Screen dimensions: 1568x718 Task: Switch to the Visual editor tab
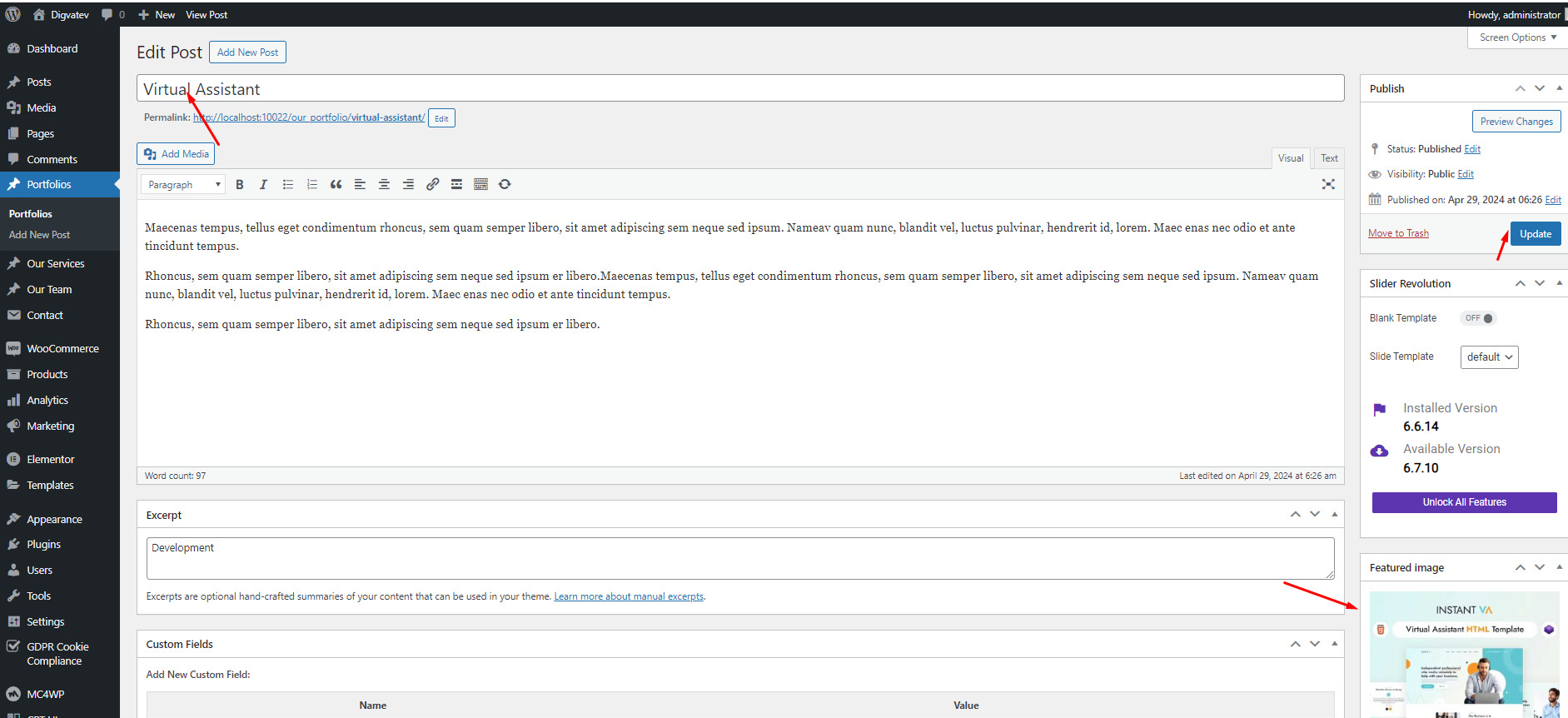pos(1291,158)
